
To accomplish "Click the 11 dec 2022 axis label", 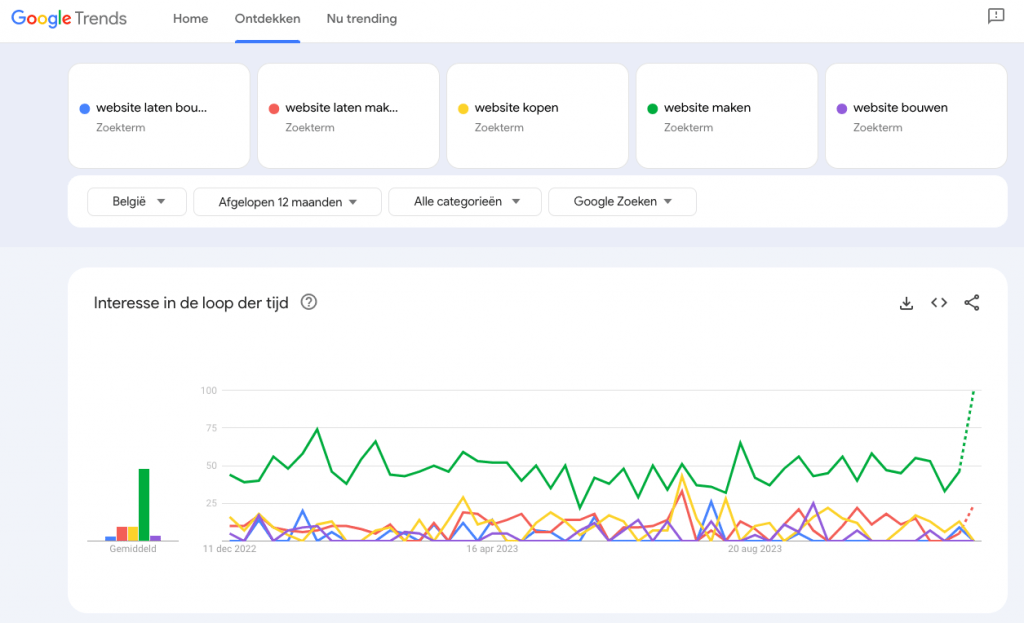I will tap(229, 549).
